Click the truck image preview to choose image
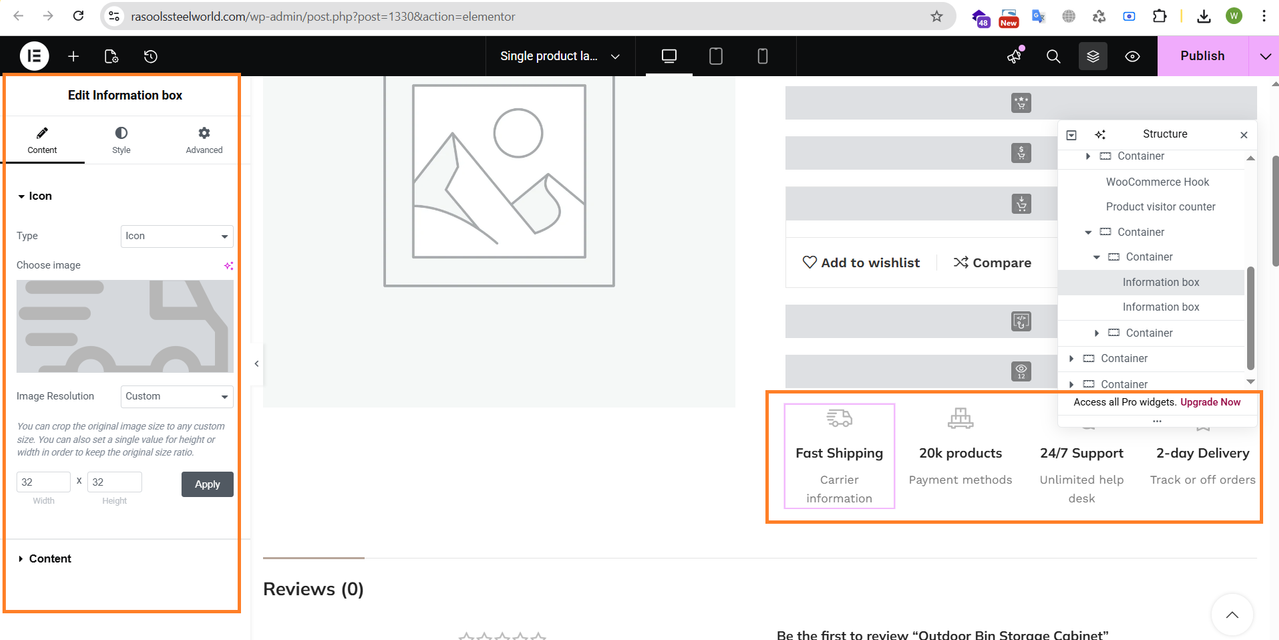Screen dimensions: 1279x640 click(x=125, y=326)
